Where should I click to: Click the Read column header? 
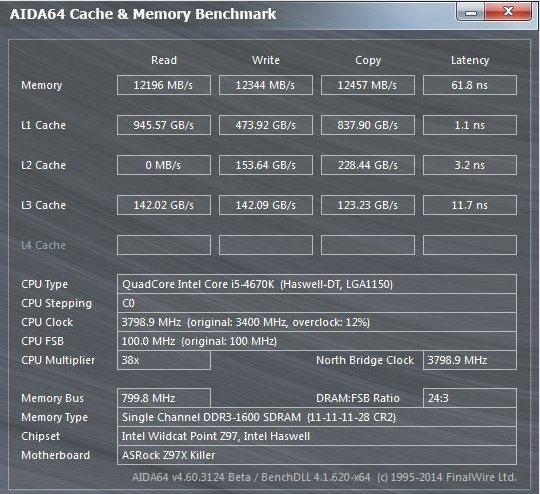click(x=164, y=60)
